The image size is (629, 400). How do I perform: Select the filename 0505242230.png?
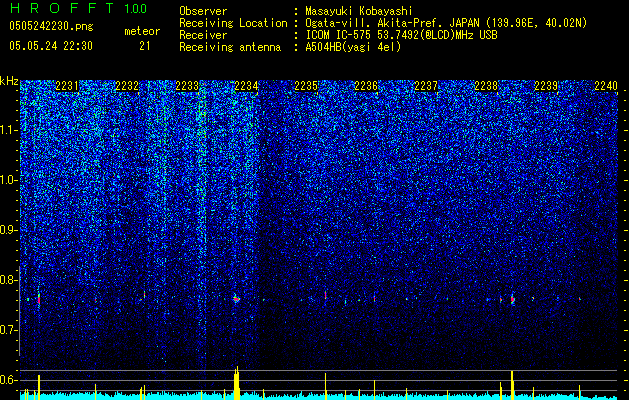pyautogui.click(x=51, y=27)
